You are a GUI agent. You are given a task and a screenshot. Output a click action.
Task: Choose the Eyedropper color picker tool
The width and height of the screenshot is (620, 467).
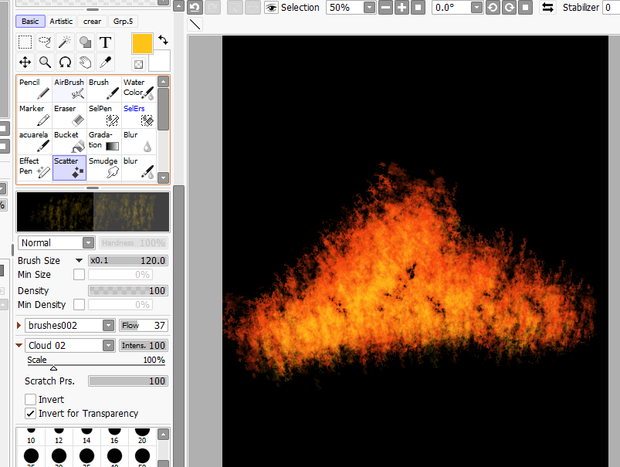(x=105, y=62)
